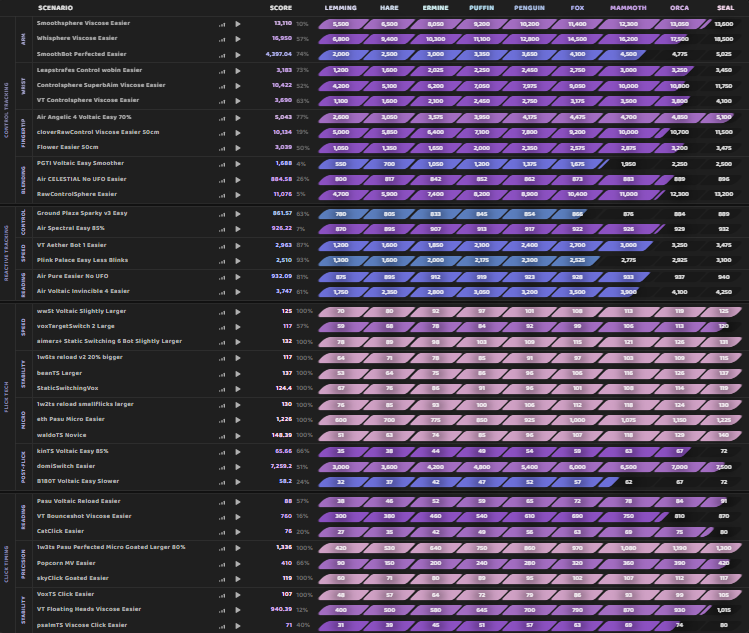Start psalmTS Viscose Click Easier scenario
749x633 pixels.
point(238,626)
